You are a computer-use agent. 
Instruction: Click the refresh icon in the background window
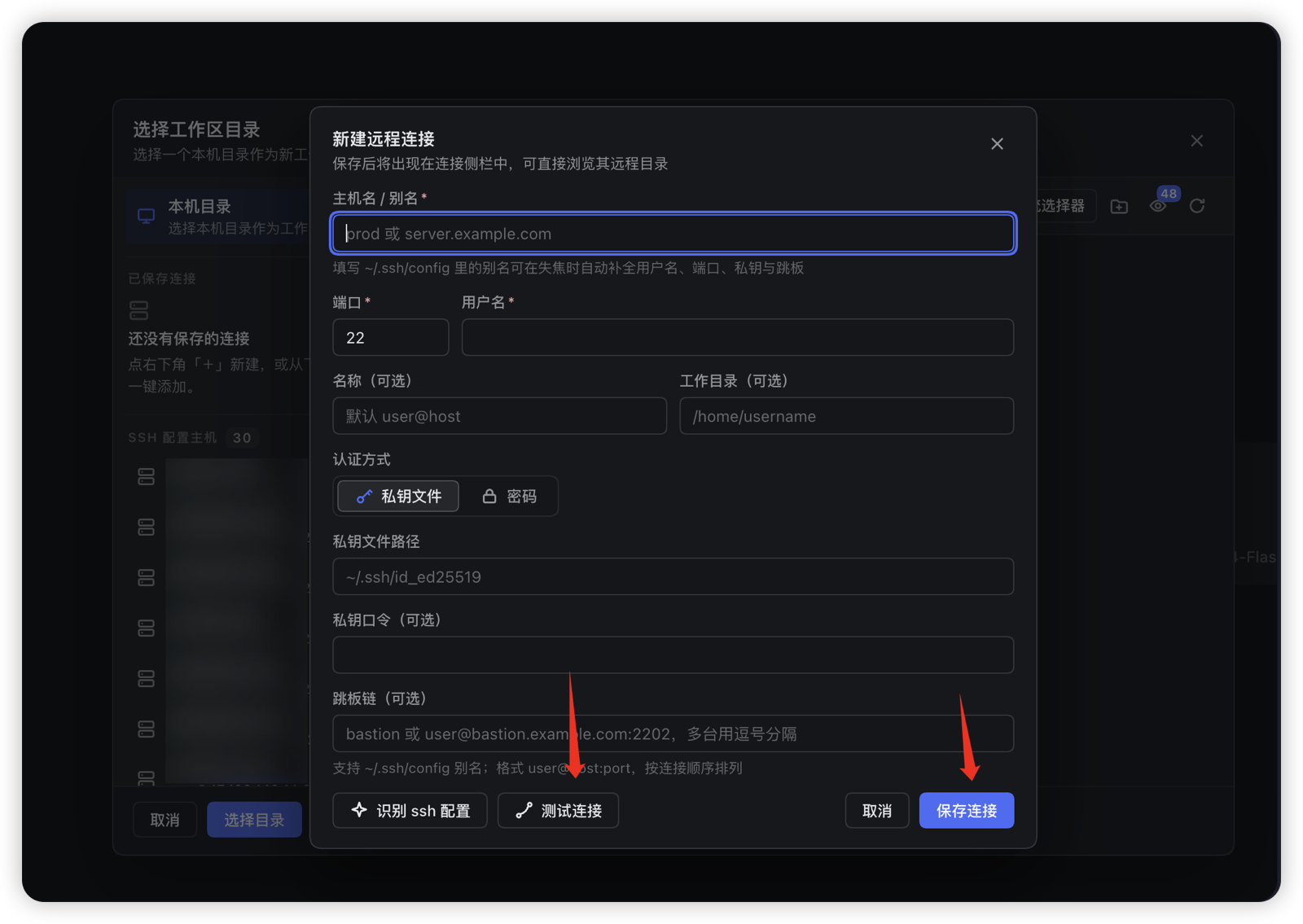click(1197, 206)
